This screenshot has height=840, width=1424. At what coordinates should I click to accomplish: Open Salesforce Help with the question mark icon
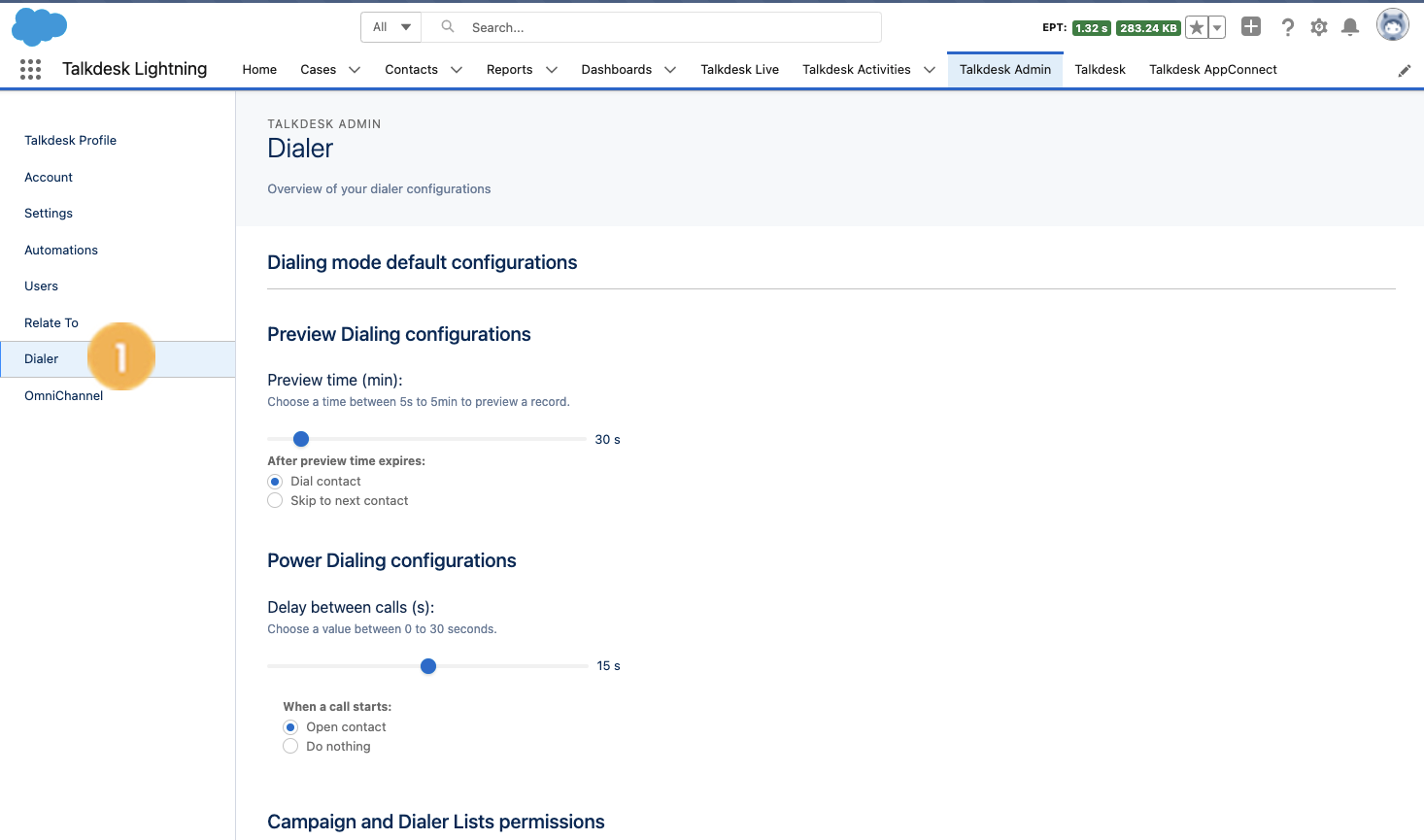click(1287, 27)
